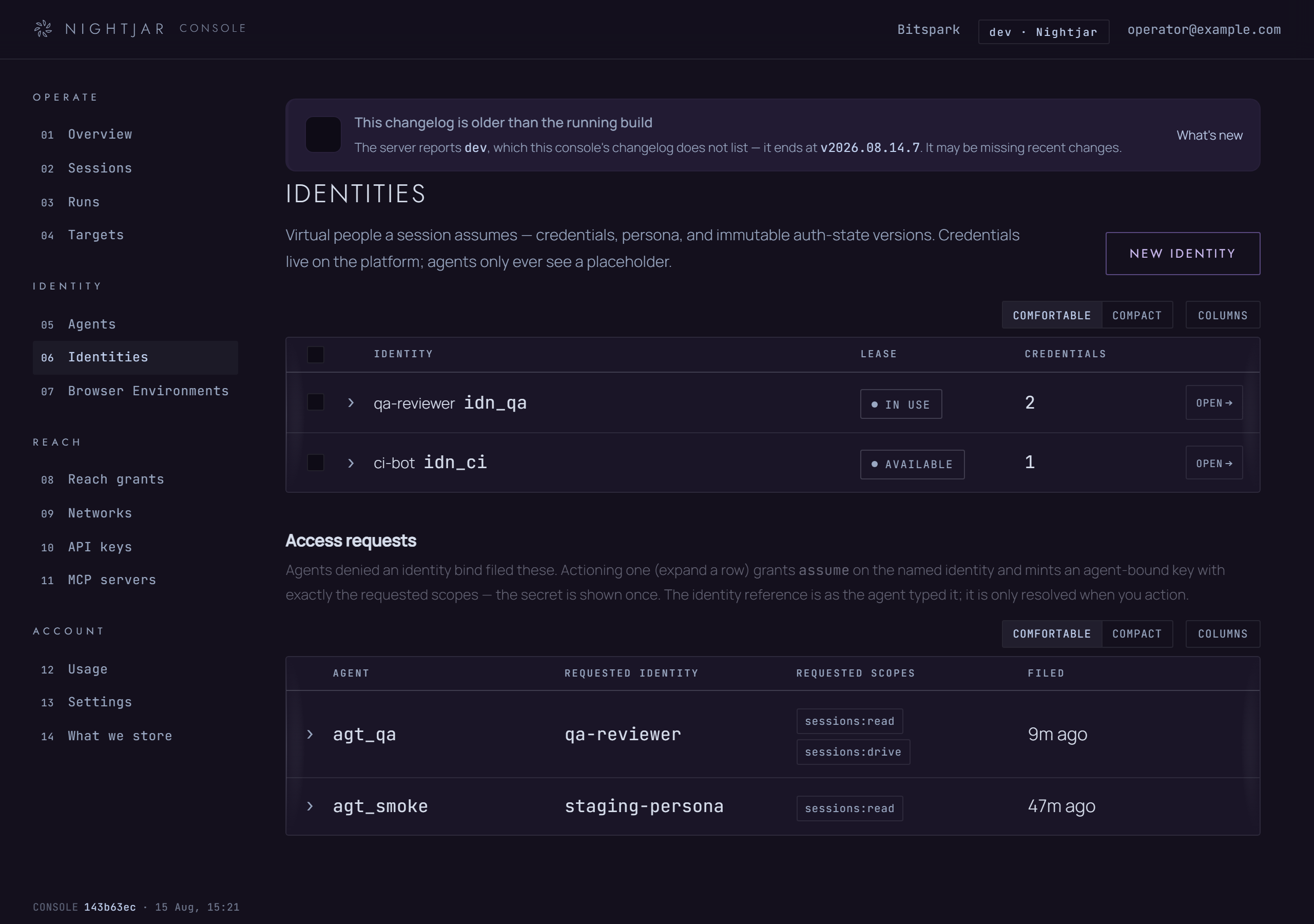Open API keys
1314x924 pixels.
[135, 547]
